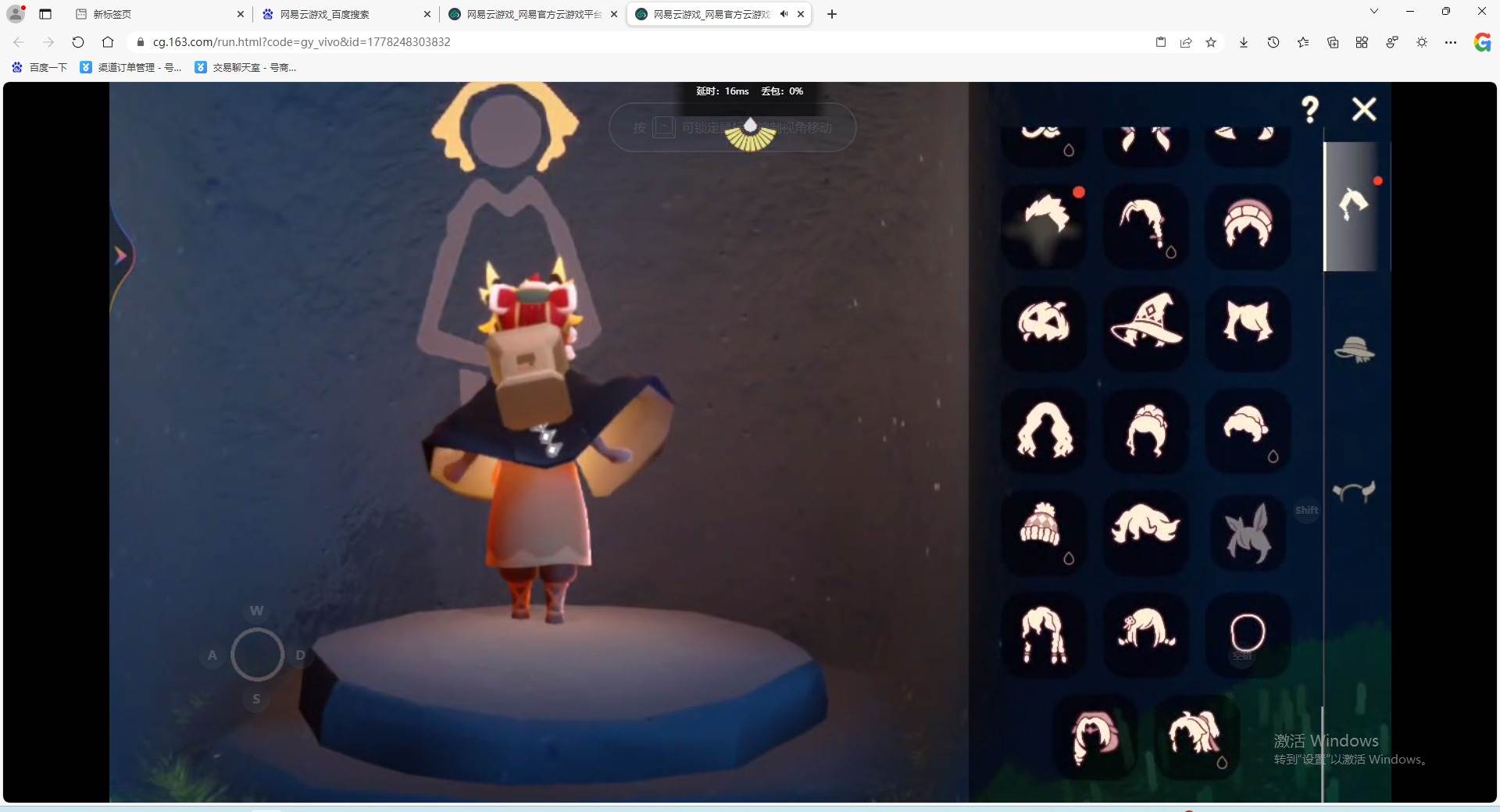The image size is (1500, 812).
Task: Open a new browser tab
Action: (832, 14)
